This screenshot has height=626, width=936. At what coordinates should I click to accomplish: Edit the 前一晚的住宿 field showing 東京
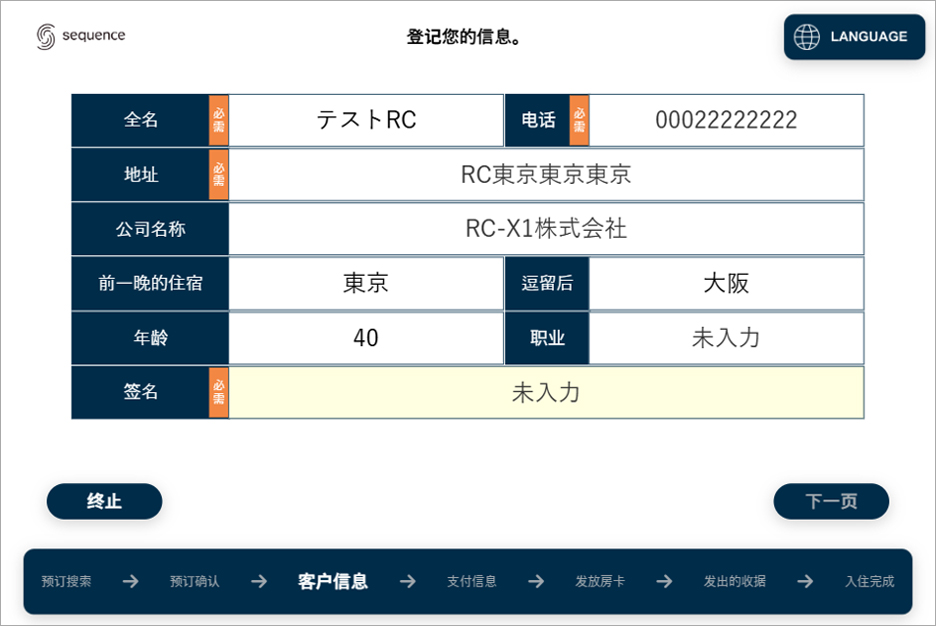[x=366, y=283]
